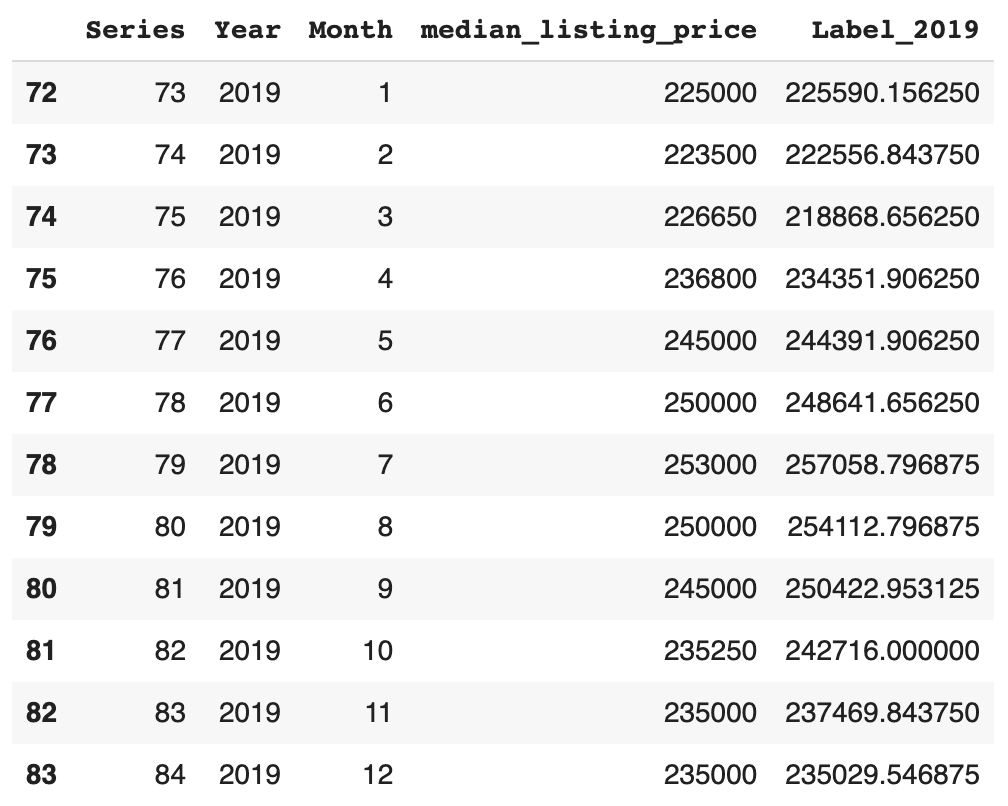Screen dimensions: 1008x806
Task: Click the median_listing_price column header
Action: [x=588, y=30]
